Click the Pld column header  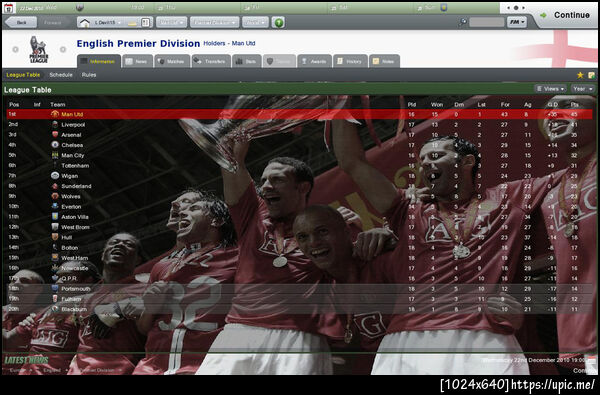tap(412, 104)
